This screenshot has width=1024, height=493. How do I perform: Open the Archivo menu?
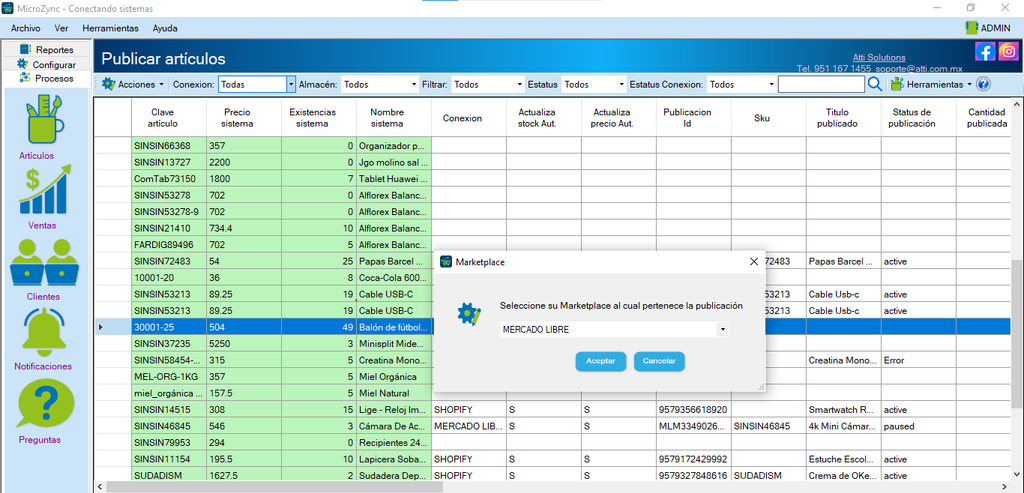pos(25,28)
